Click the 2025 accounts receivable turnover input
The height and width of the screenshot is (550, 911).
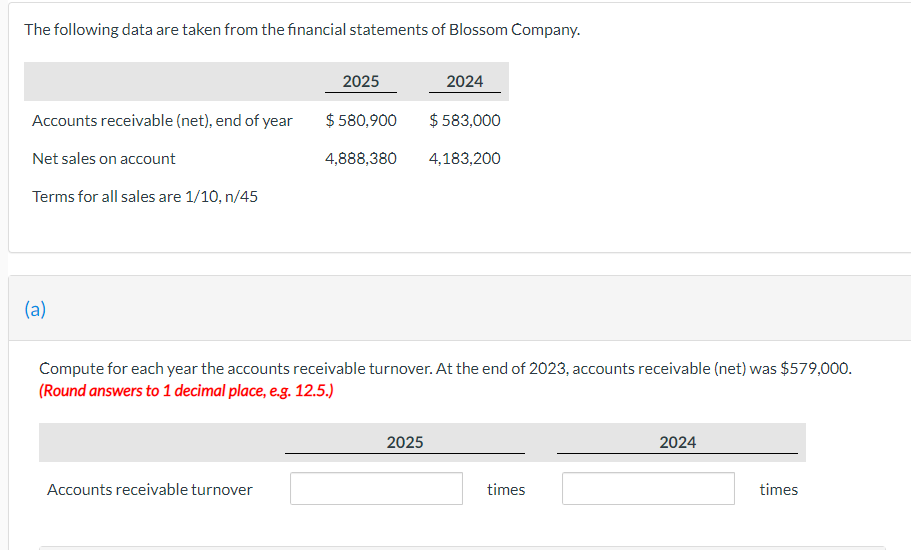376,489
